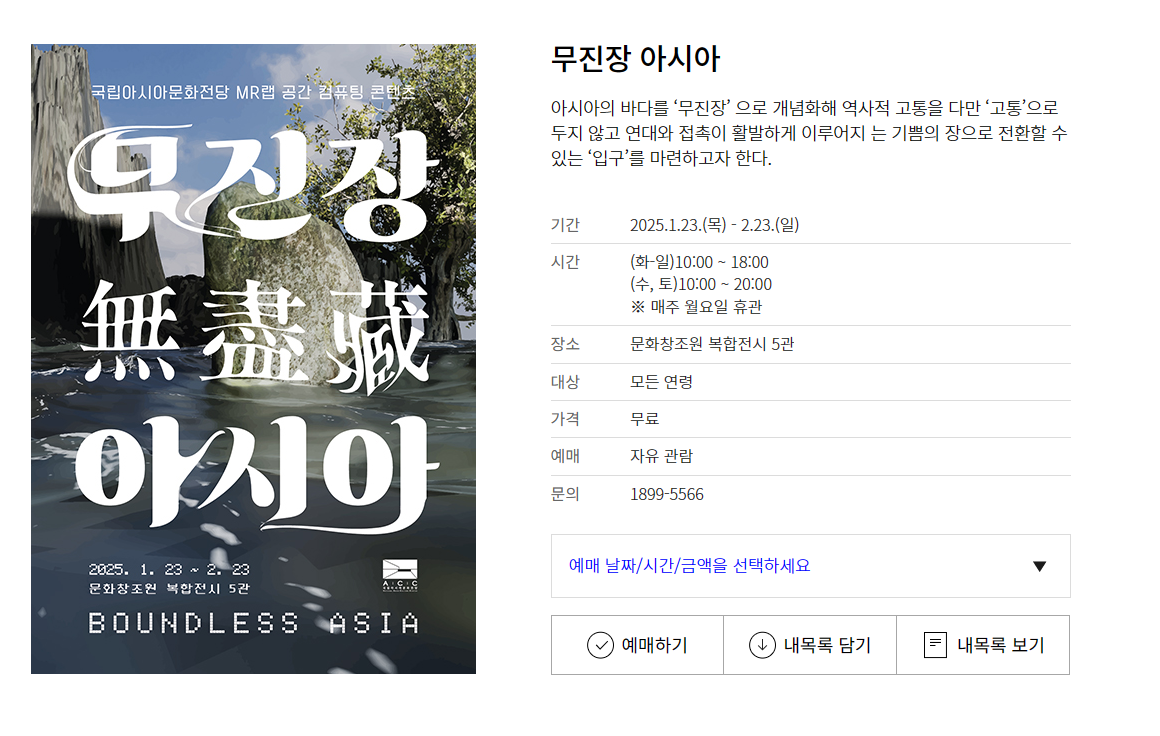Click the 문의 row label
The image size is (1160, 736).
coord(565,494)
